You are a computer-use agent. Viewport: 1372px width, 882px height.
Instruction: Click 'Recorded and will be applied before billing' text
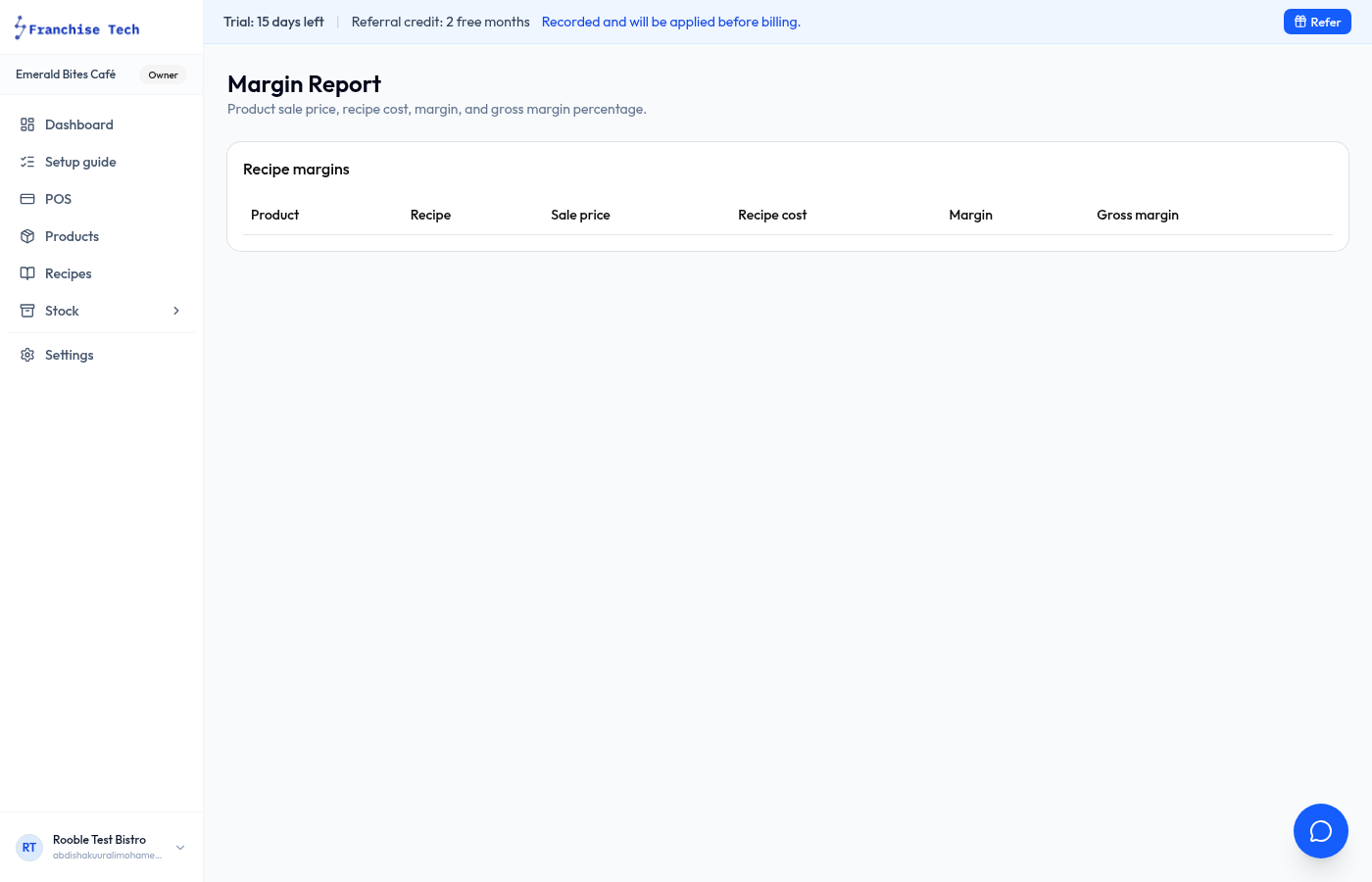pyautogui.click(x=671, y=22)
